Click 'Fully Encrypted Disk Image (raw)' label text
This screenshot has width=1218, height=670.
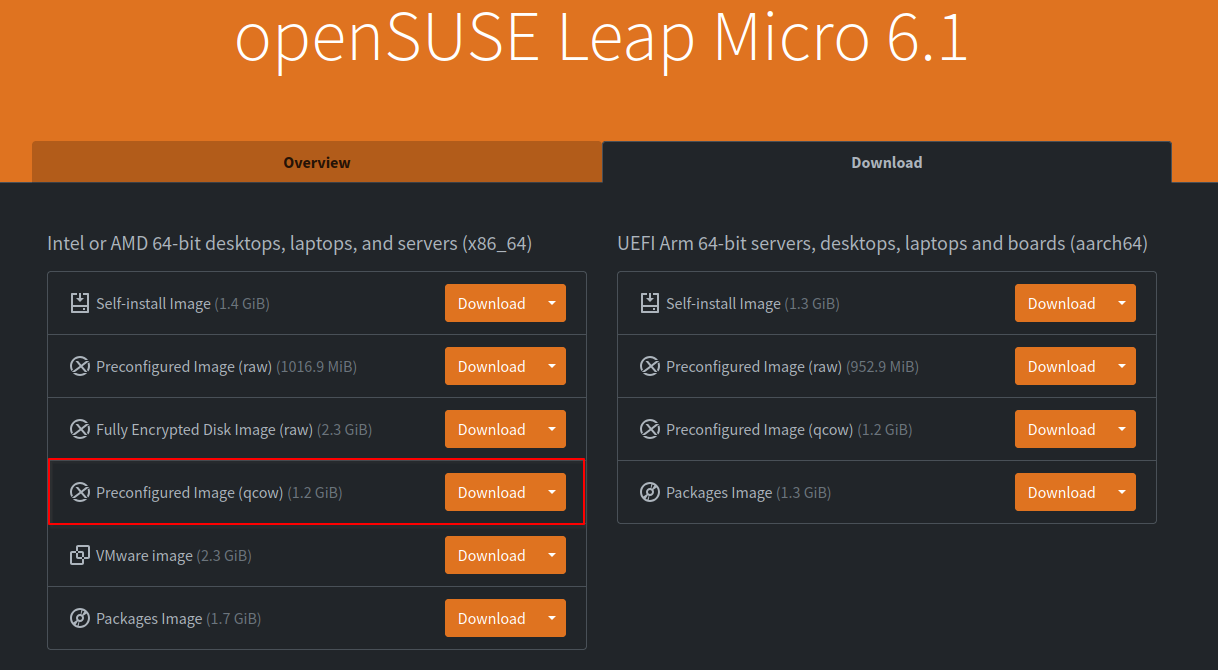[205, 429]
